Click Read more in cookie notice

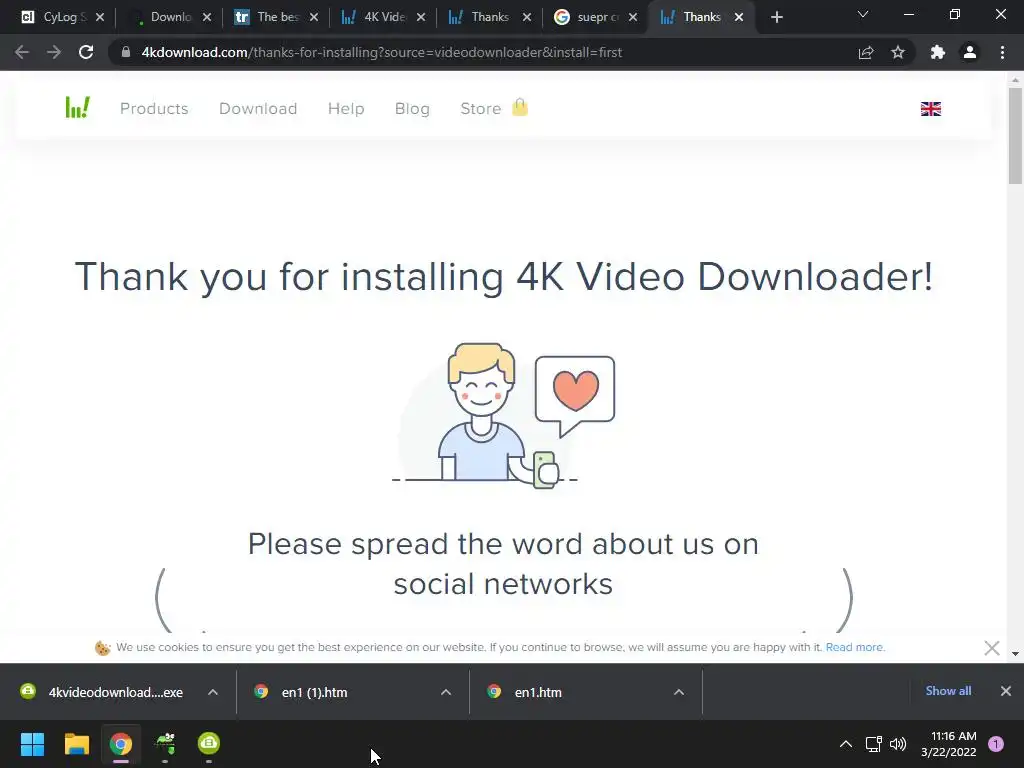pos(855,647)
